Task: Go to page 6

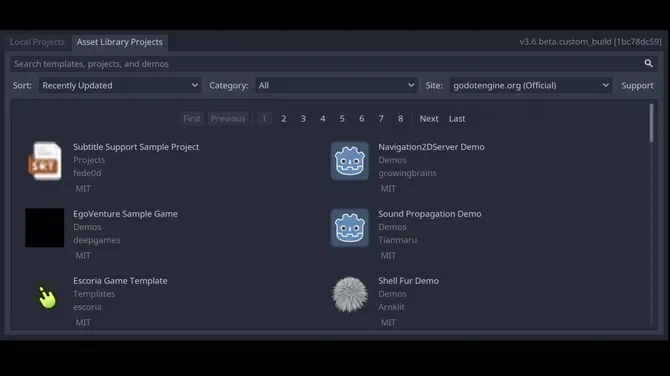Action: (x=361, y=119)
